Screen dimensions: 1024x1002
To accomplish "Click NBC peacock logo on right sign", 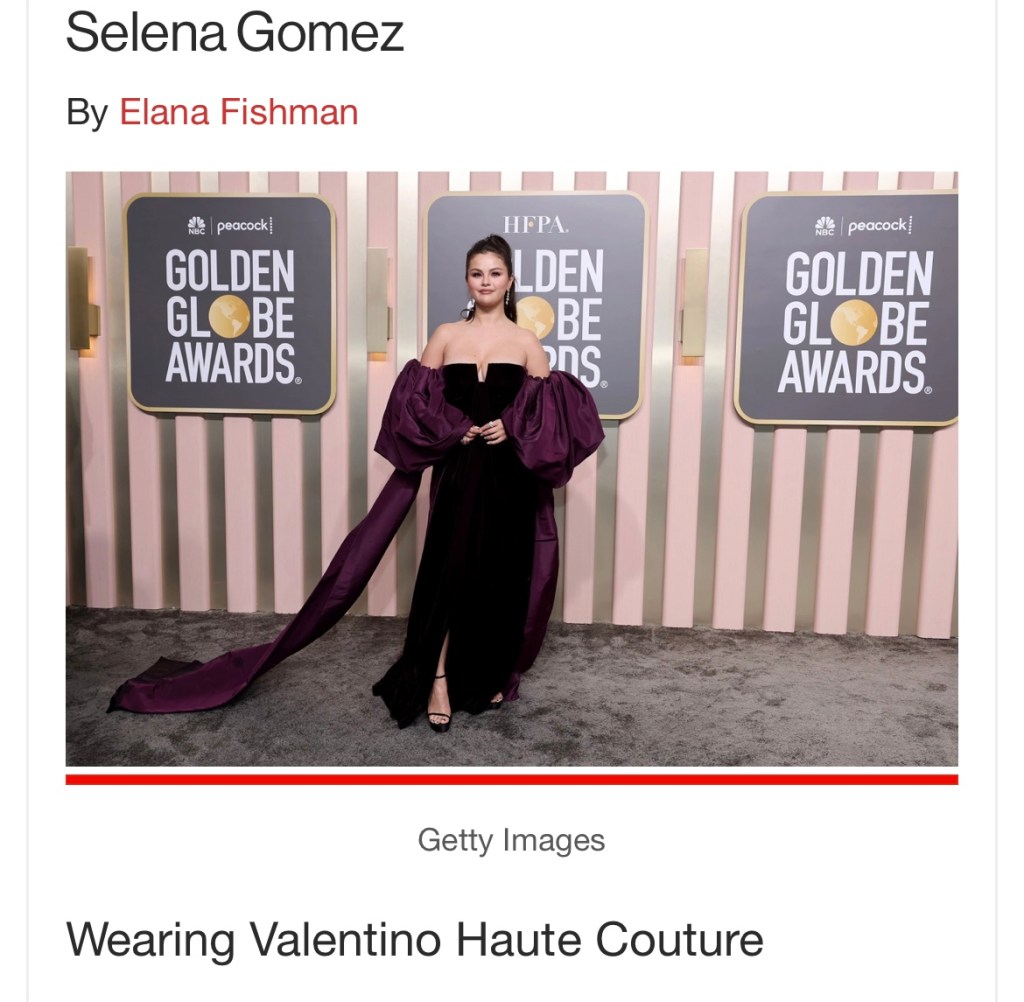I will pos(825,226).
